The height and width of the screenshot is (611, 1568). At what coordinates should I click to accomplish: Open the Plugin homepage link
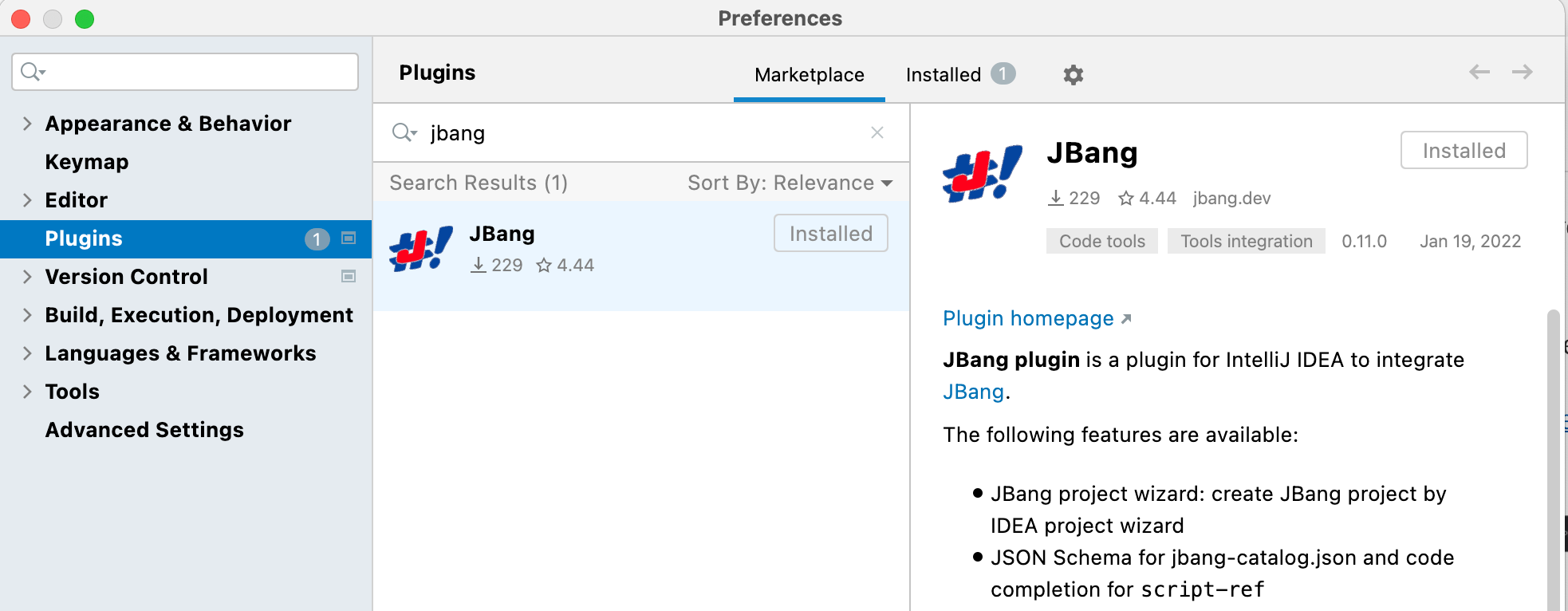(1037, 318)
